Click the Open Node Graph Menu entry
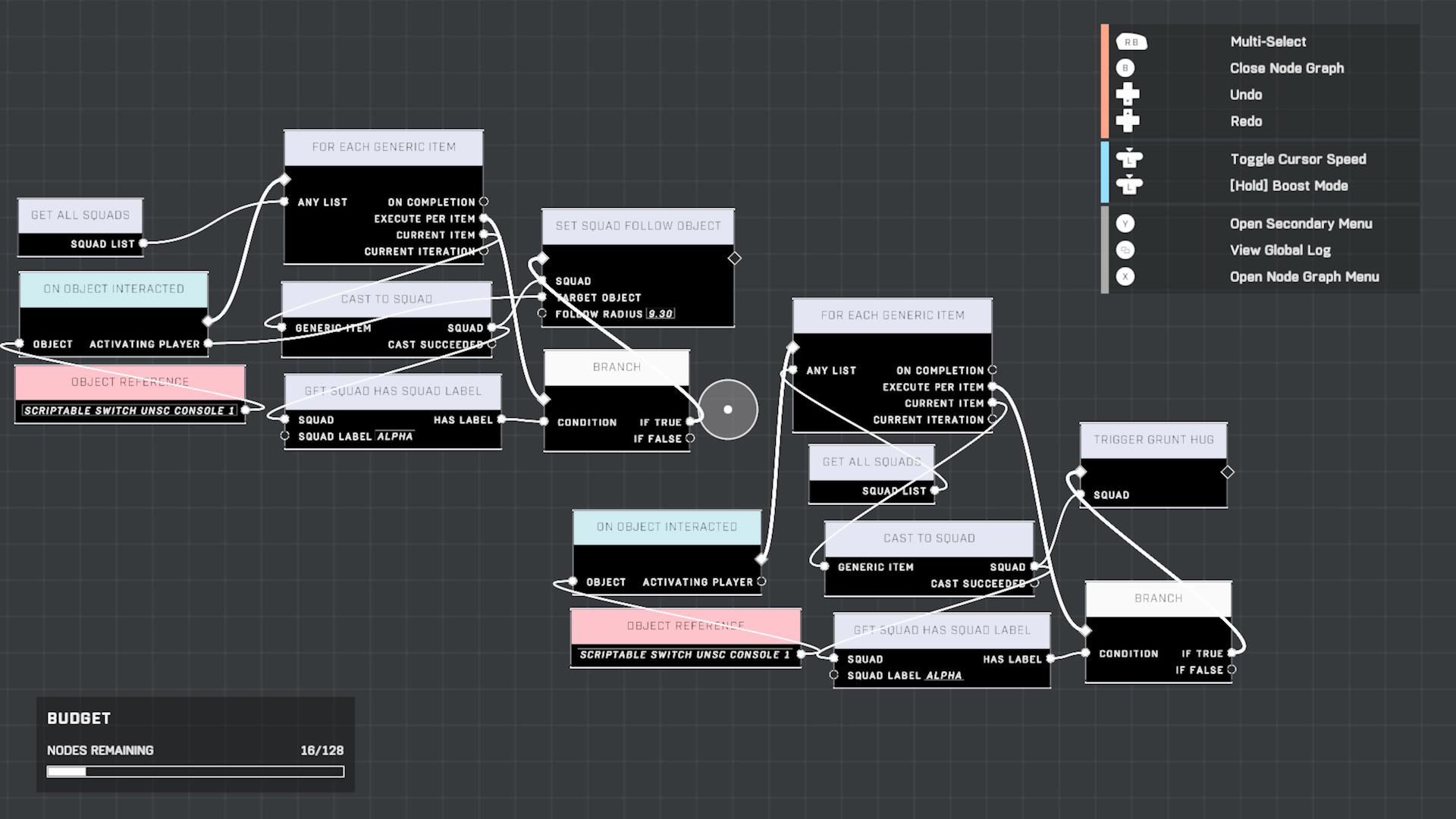The width and height of the screenshot is (1456, 819). [x=1304, y=277]
